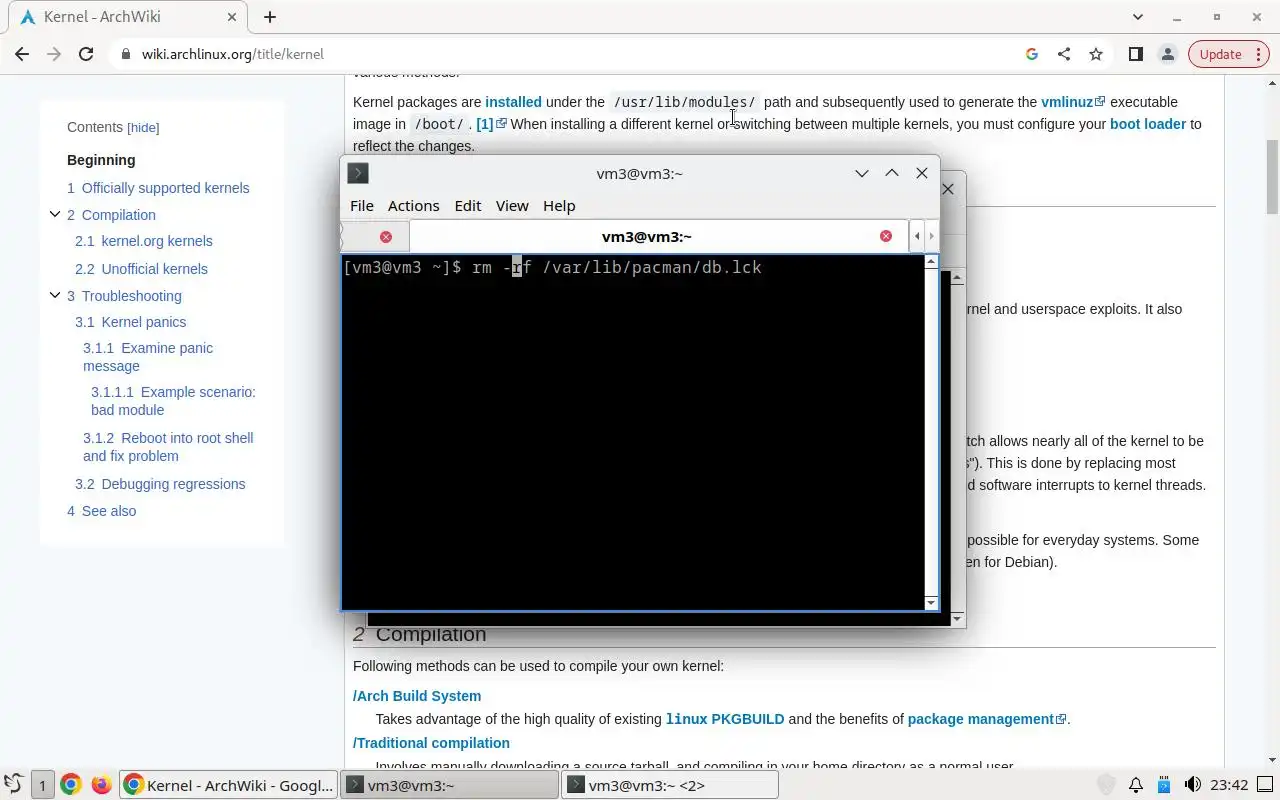Image resolution: width=1280 pixels, height=800 pixels.
Task: Click the blue tray icon beside the bell
Action: pos(1164,785)
